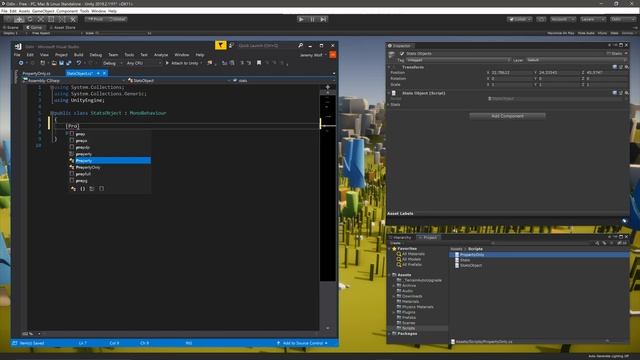Open the Assembly-CSharp project dropdown
This screenshot has width=640, height=360.
[74, 81]
